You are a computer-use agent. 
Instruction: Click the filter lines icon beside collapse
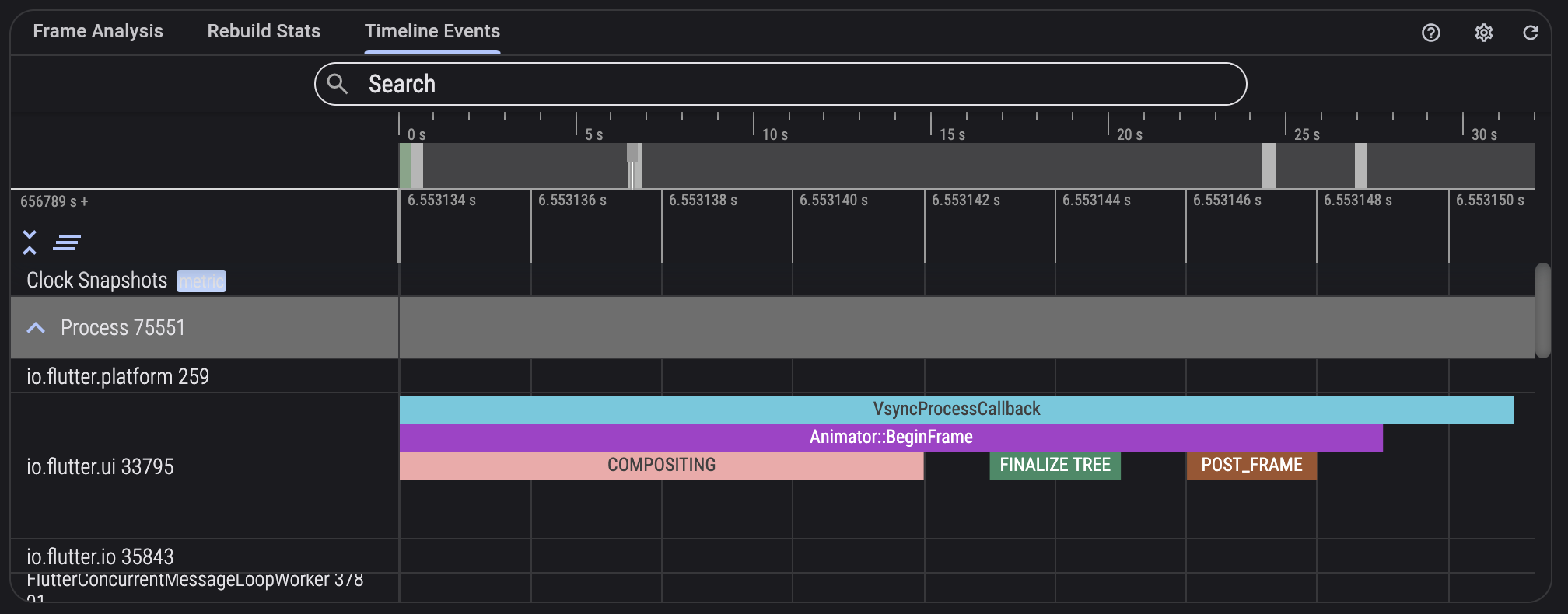[x=67, y=242]
